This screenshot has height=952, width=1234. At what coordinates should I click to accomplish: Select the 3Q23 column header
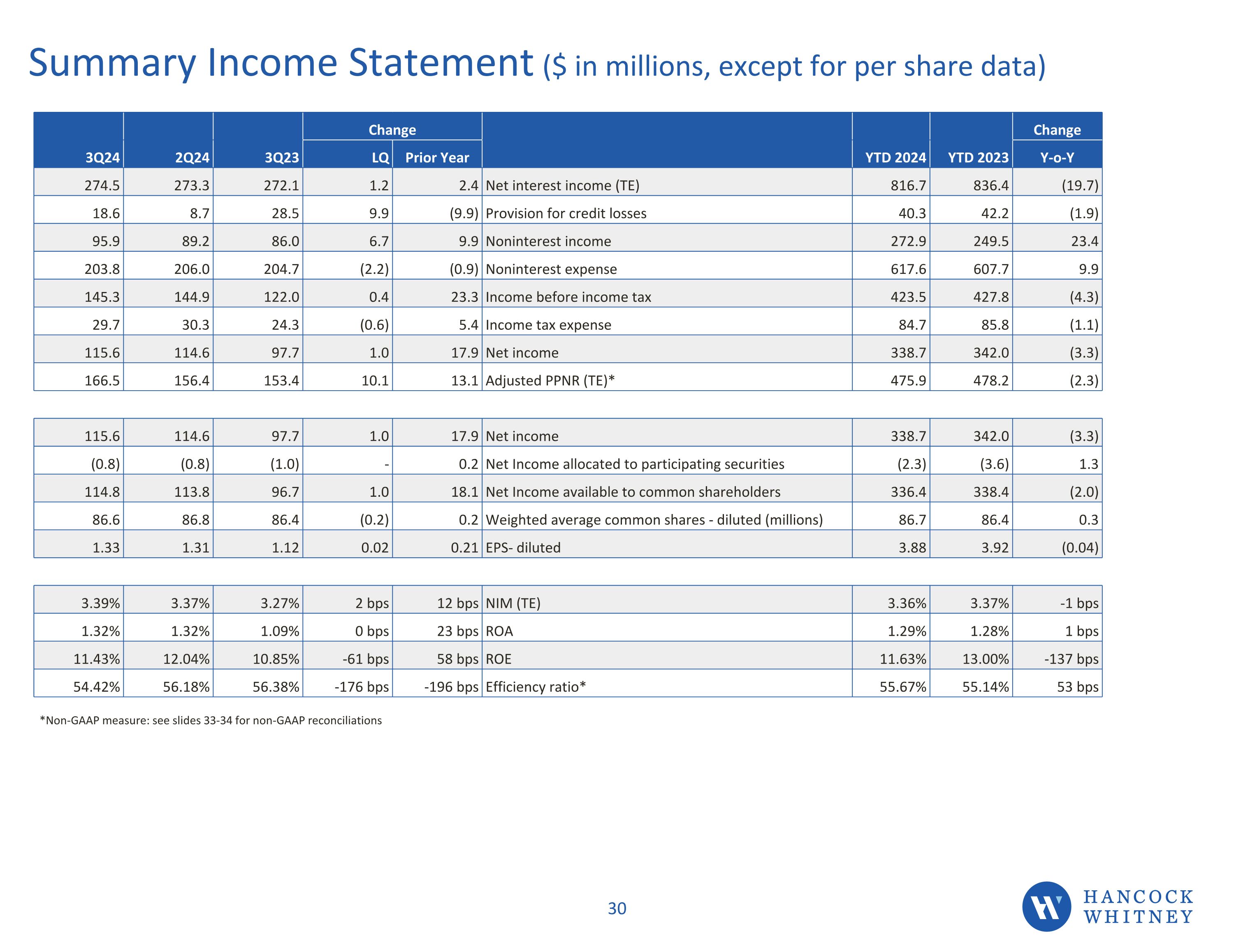pos(281,158)
